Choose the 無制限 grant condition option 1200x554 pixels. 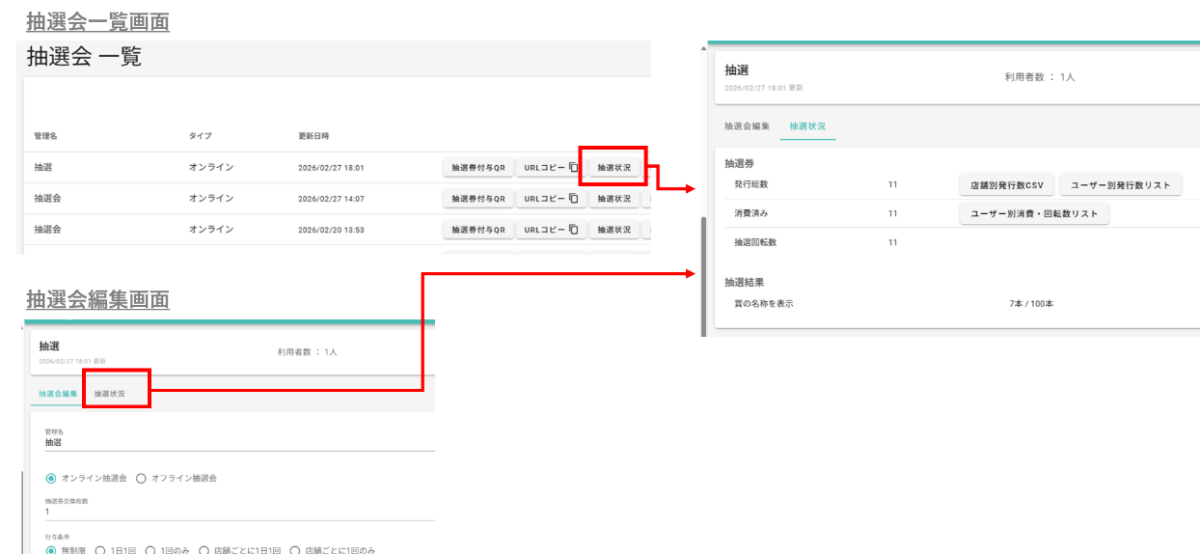(51, 550)
